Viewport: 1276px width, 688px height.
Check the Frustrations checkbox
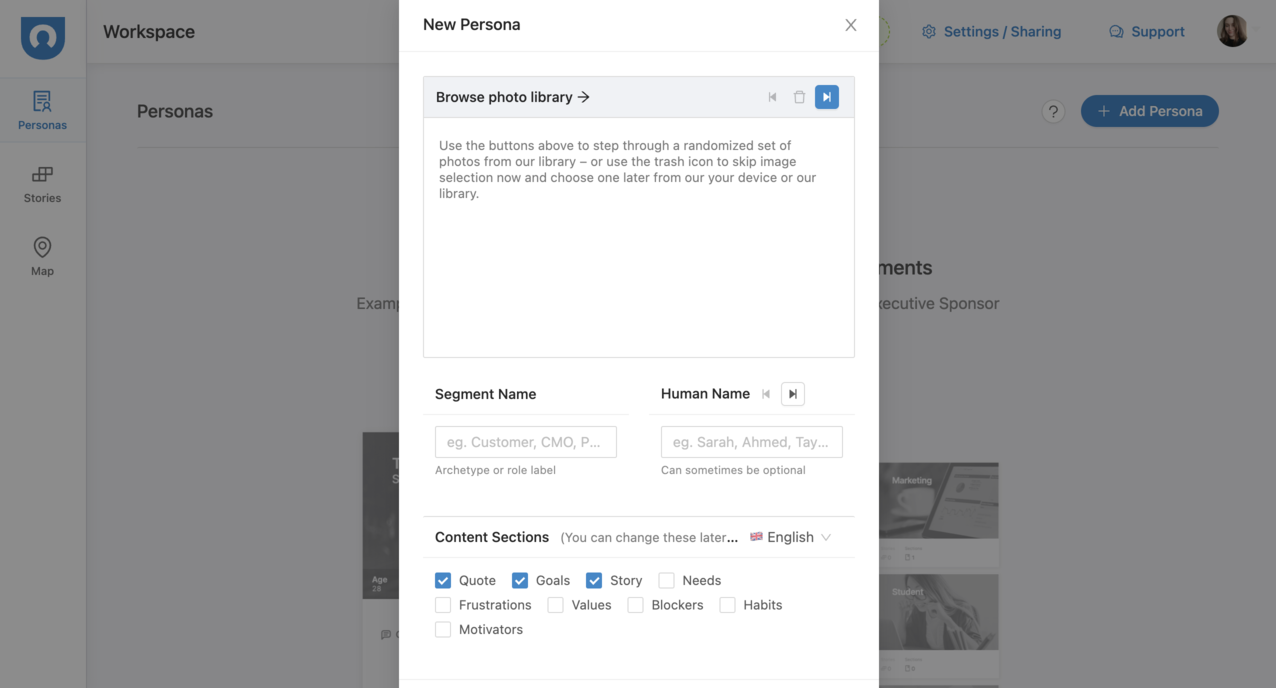tap(443, 605)
